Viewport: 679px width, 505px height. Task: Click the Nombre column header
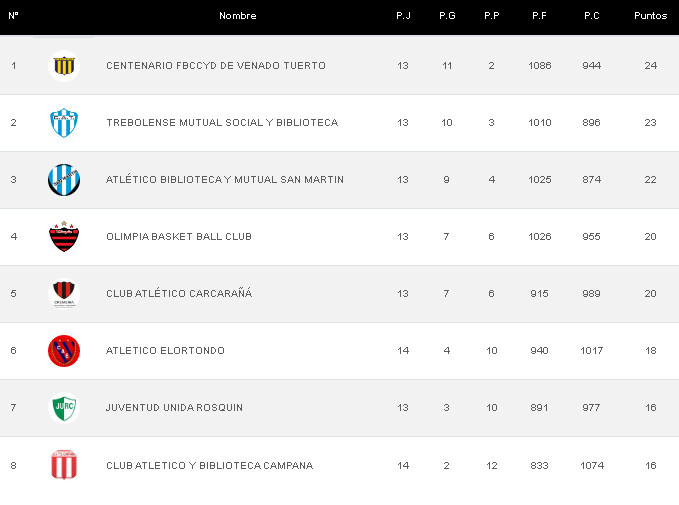click(x=238, y=16)
